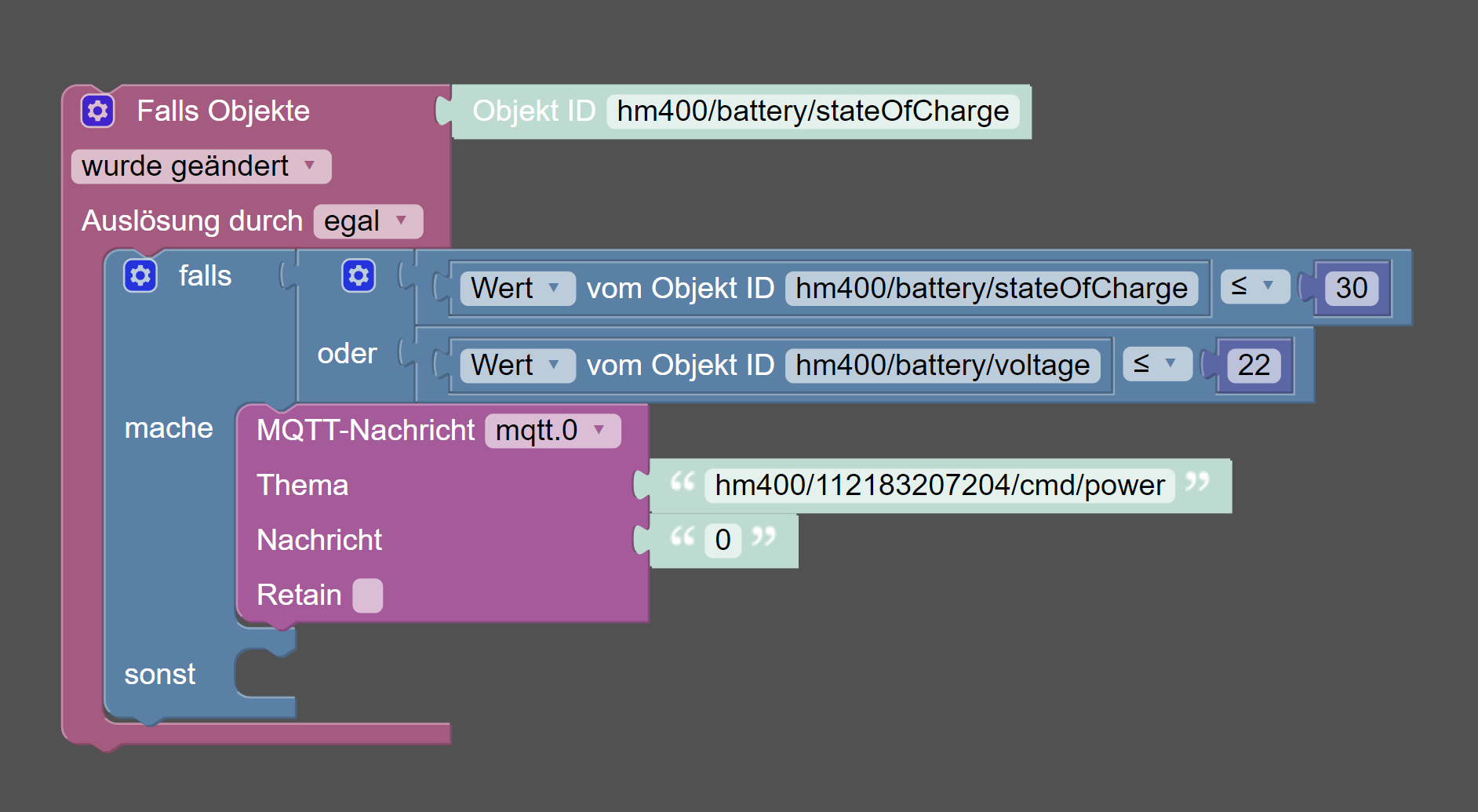Click the topic text hm400/112183207204/cmd/power
1478x812 pixels.
pyautogui.click(x=940, y=486)
